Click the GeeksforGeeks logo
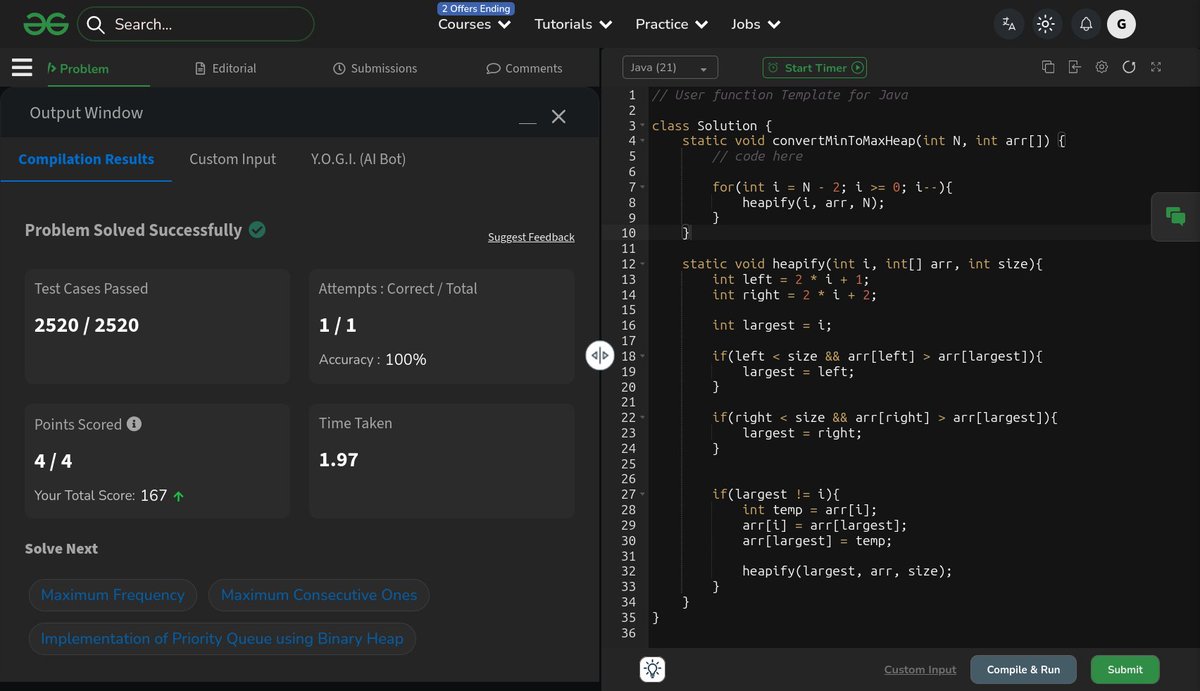The image size is (1200, 691). [x=46, y=24]
